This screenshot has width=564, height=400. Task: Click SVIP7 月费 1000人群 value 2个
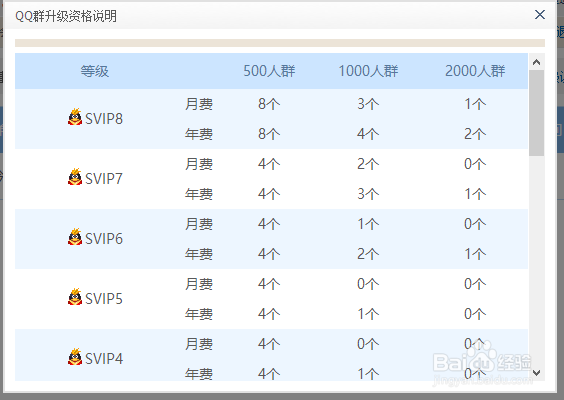368,164
